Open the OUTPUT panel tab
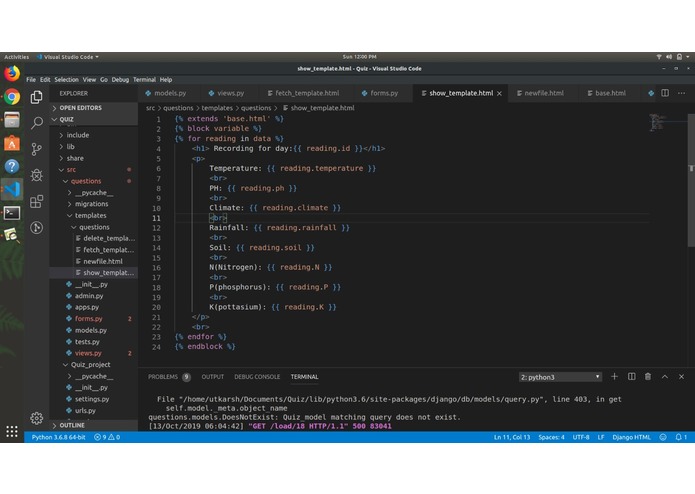This screenshot has height=494, width=695. [213, 377]
